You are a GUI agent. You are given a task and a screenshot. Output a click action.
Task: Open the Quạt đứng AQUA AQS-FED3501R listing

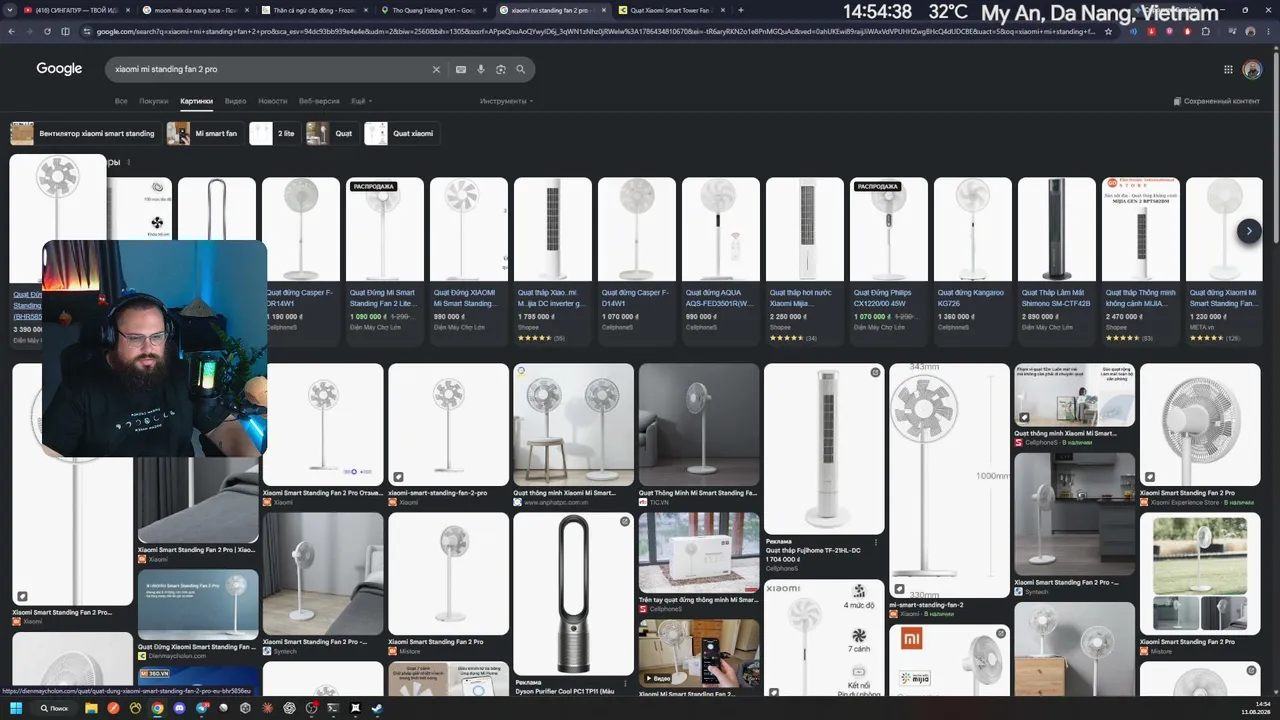pos(721,261)
